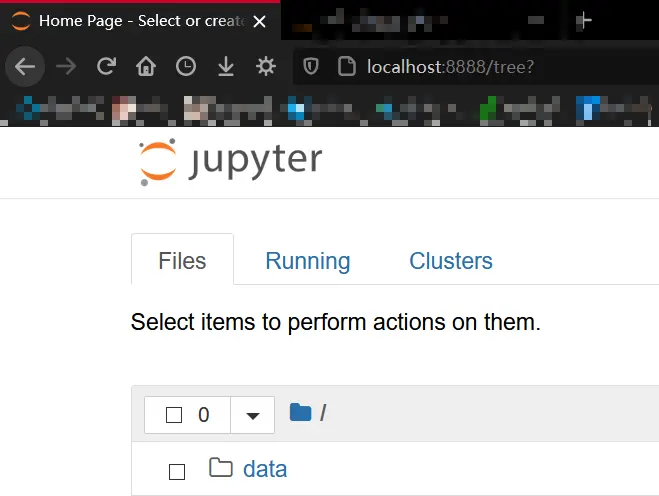Reload the Jupyter page
The width and height of the screenshot is (659, 496).
pyautogui.click(x=106, y=67)
